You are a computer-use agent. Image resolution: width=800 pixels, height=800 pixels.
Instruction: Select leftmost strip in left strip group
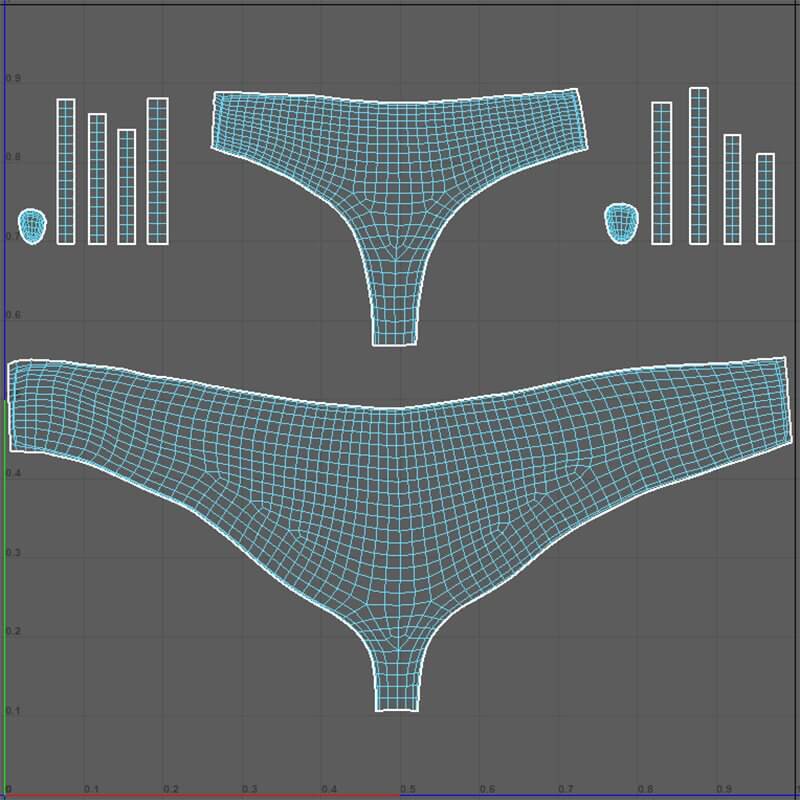(66, 171)
